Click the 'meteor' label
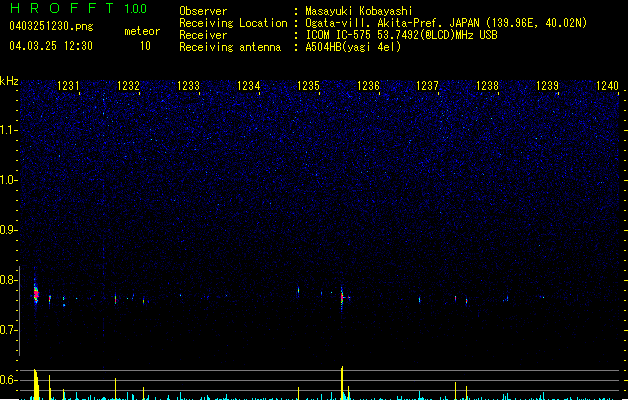This screenshot has width=629, height=400. coord(142,31)
